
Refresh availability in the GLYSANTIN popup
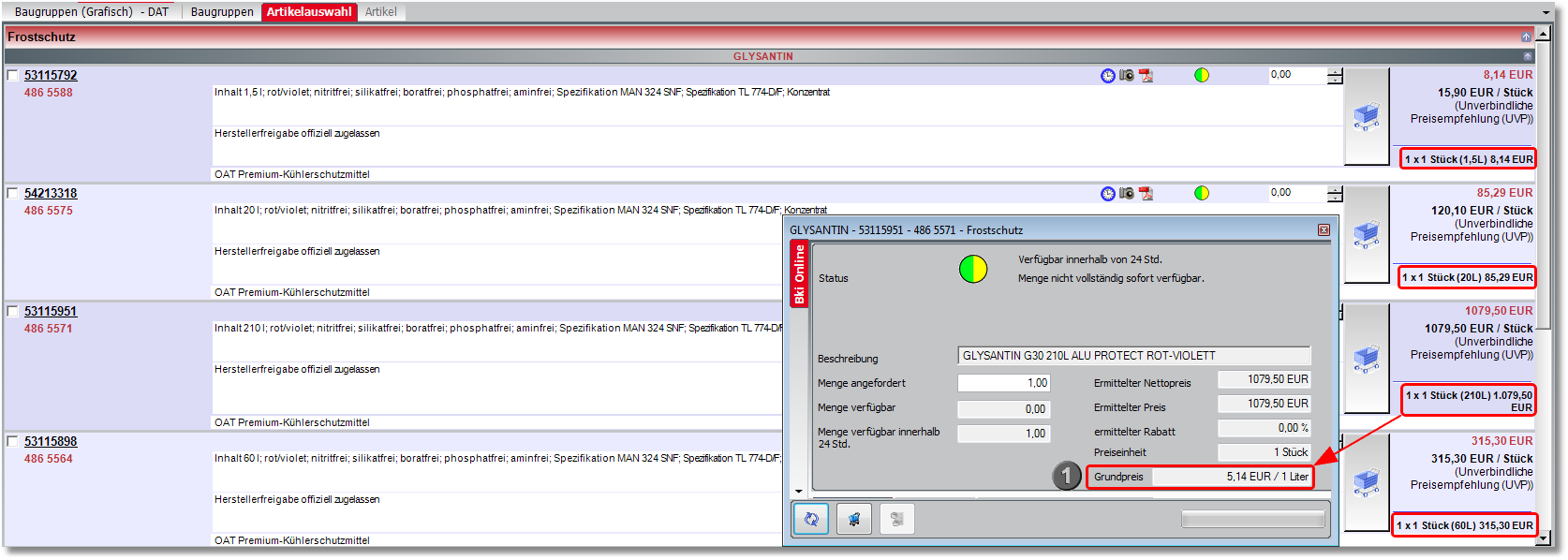811,519
